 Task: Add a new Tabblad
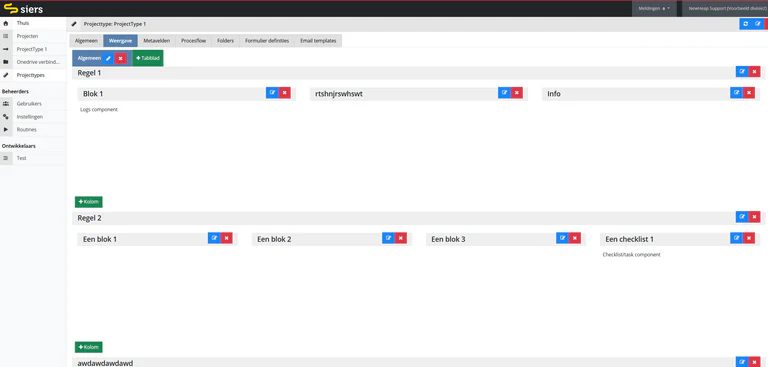pos(148,58)
